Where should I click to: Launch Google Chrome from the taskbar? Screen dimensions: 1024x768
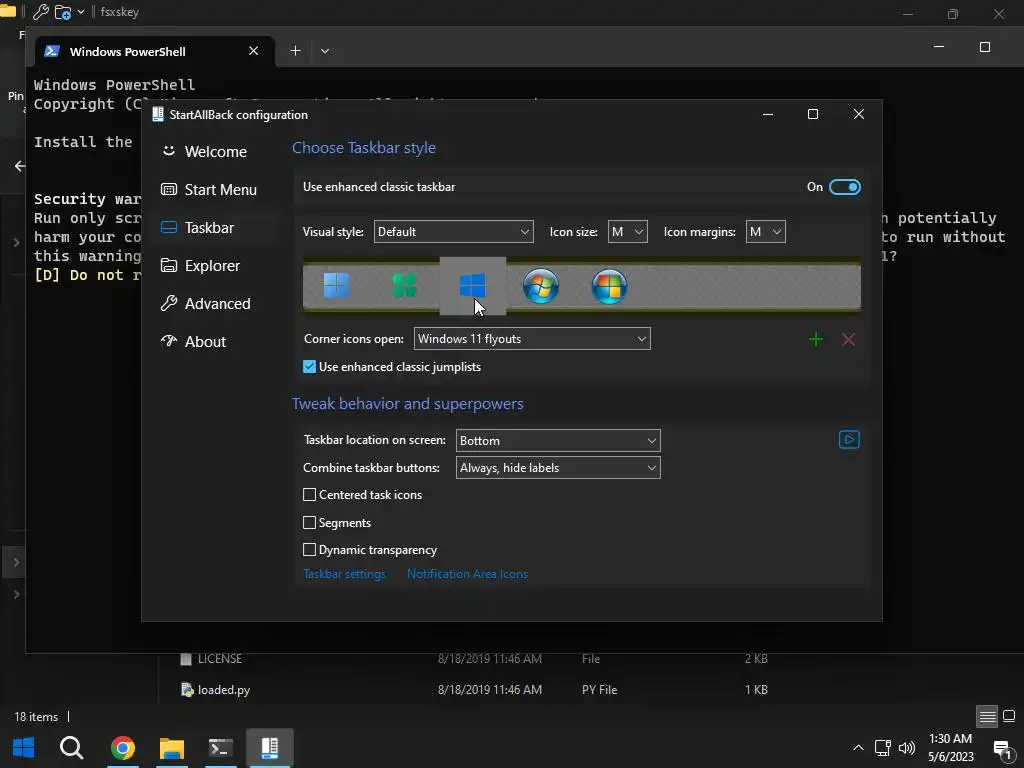click(123, 747)
